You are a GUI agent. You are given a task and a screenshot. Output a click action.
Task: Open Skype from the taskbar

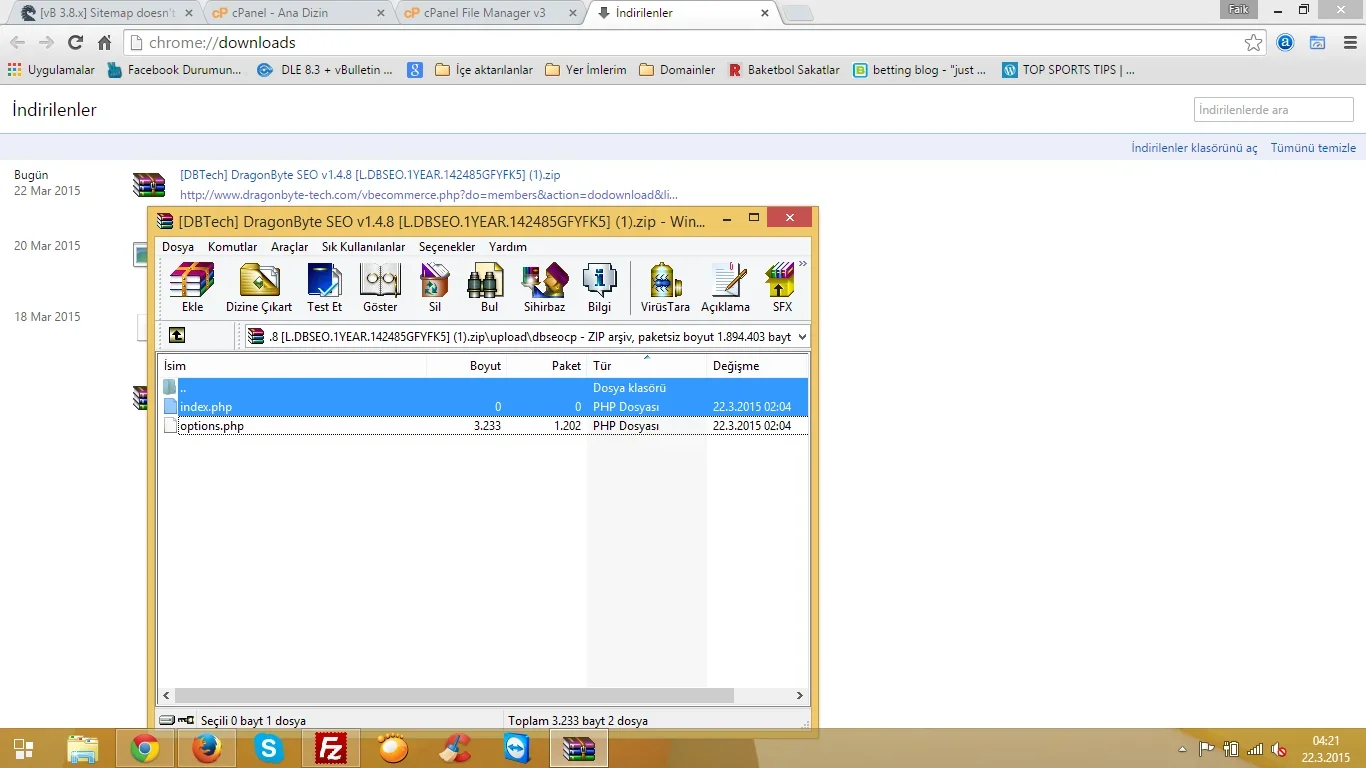269,748
